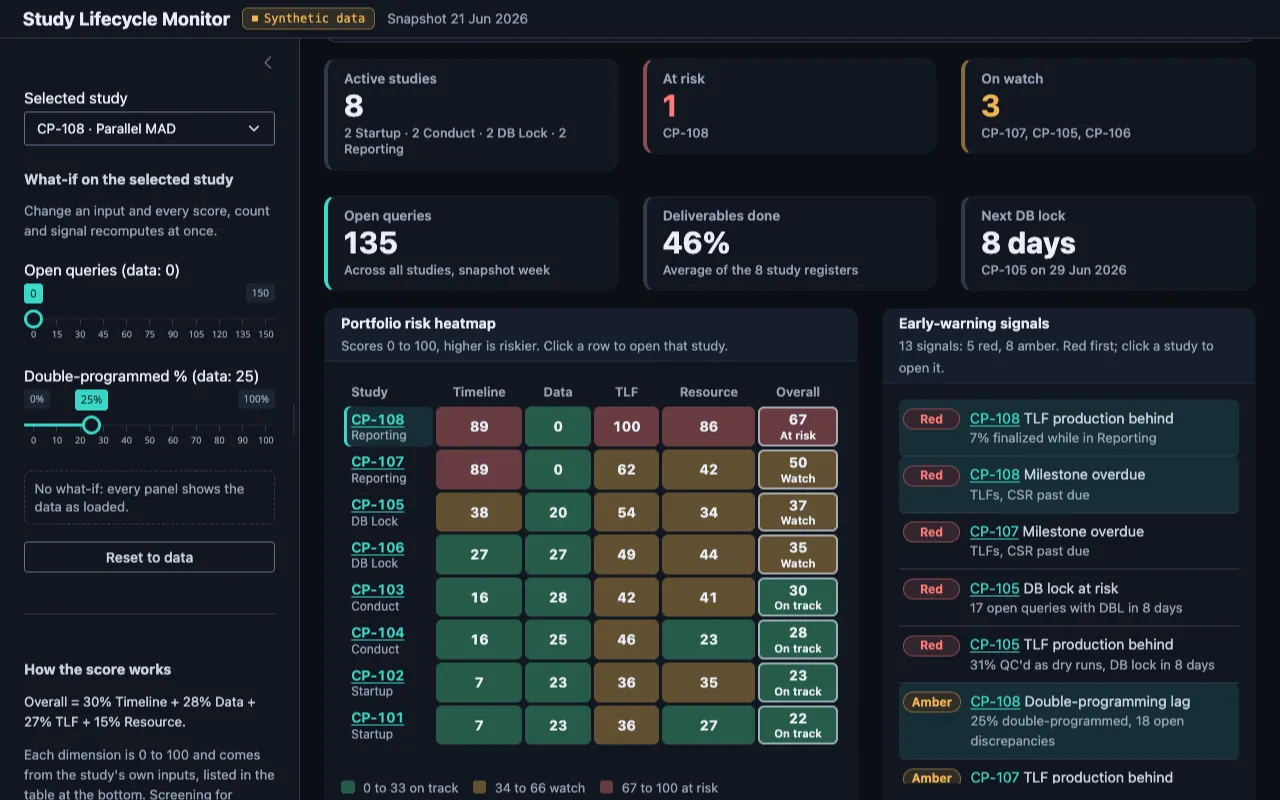Click CP-104 TLF score cell 46
The image size is (1280, 800).
tap(627, 640)
